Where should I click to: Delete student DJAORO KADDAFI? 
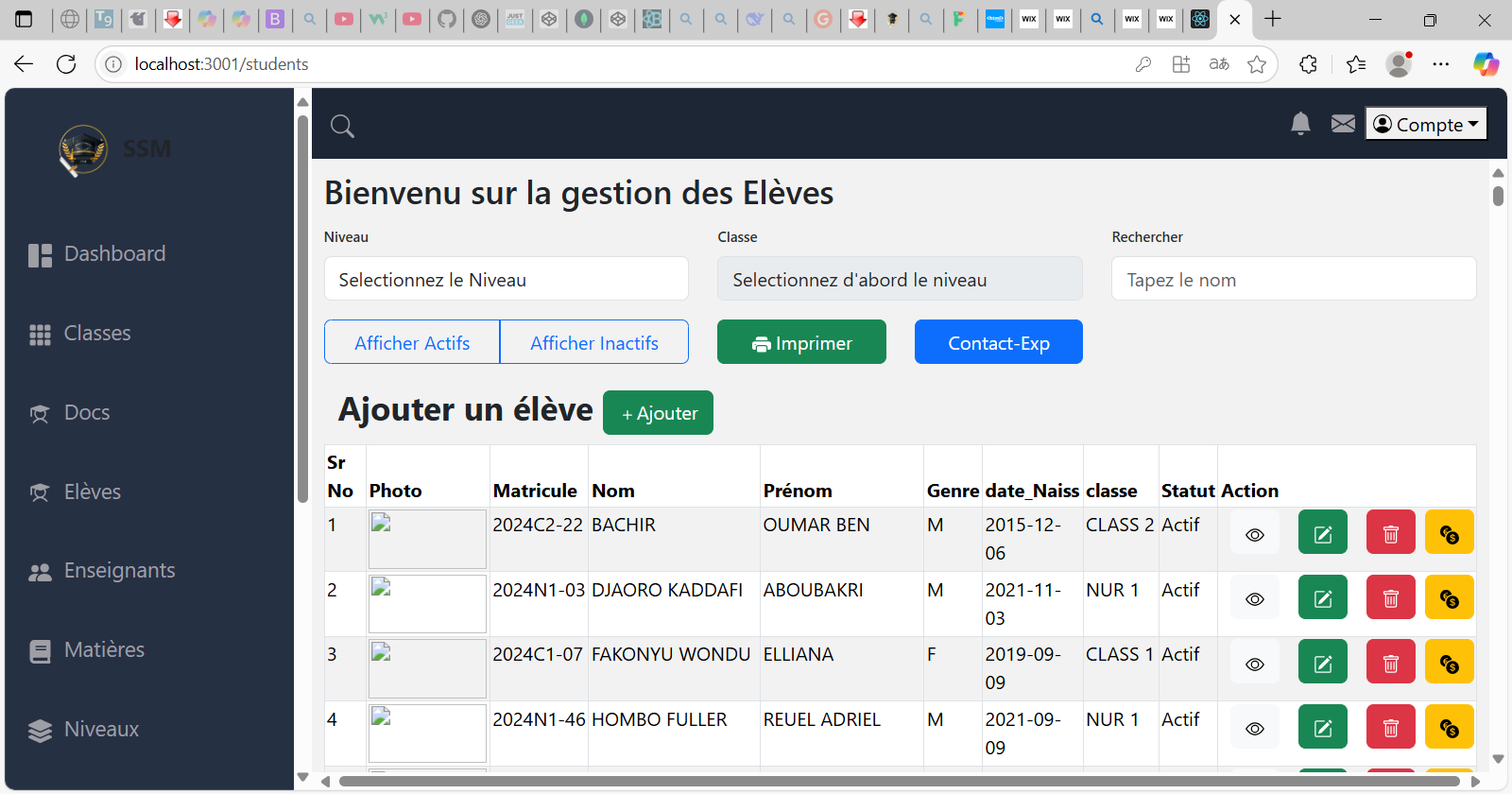click(x=1391, y=599)
